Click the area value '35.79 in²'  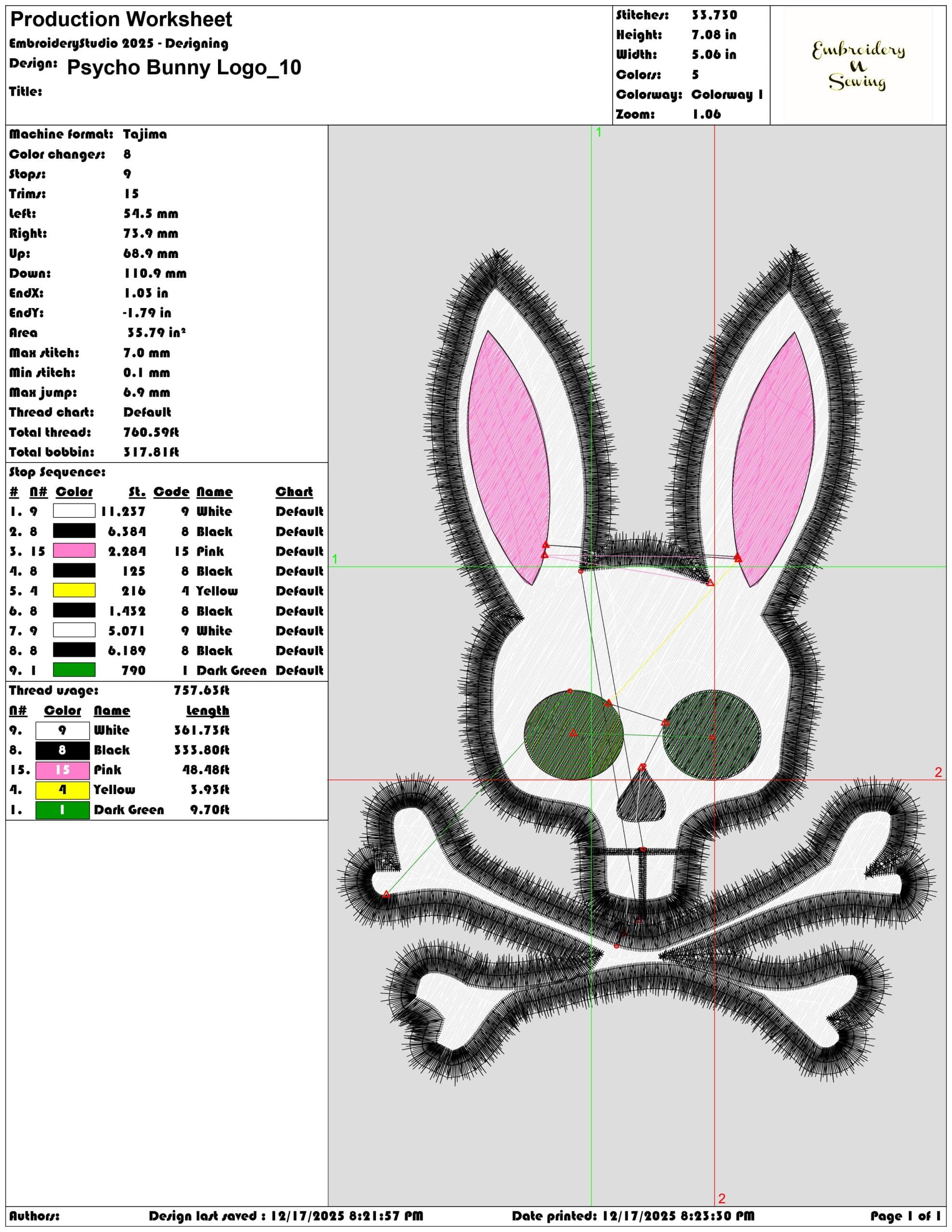tap(156, 332)
